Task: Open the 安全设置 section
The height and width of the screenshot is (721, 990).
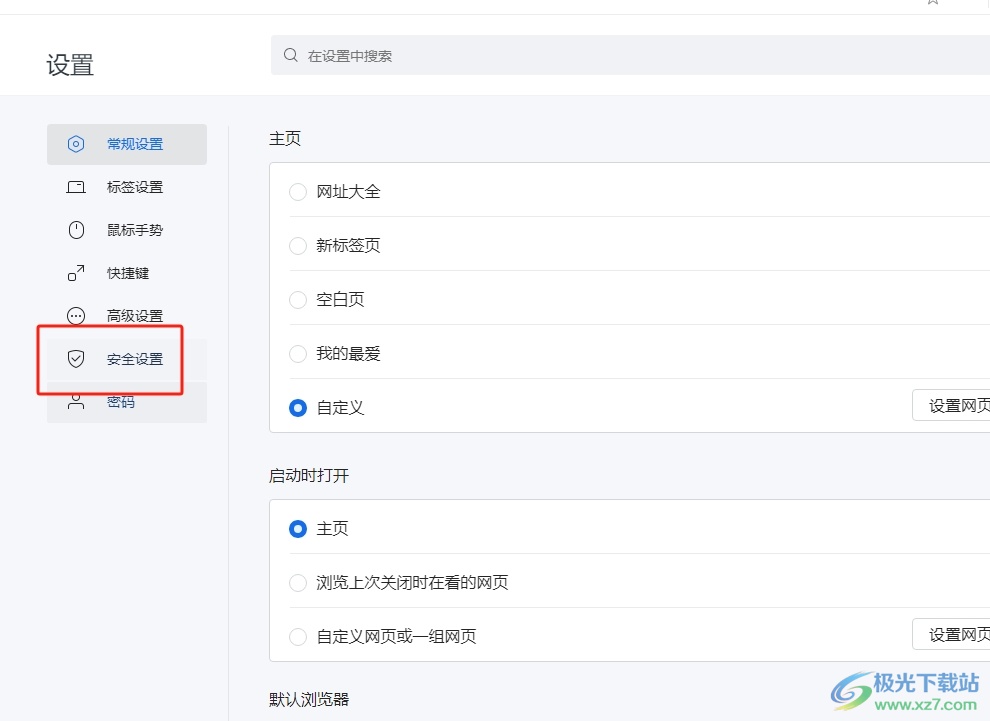Action: coord(127,359)
